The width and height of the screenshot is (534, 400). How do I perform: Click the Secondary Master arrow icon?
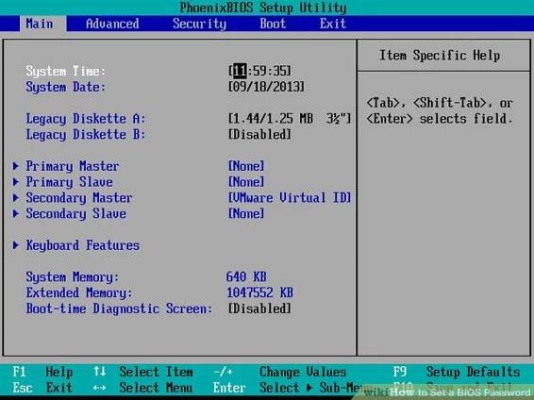16,197
